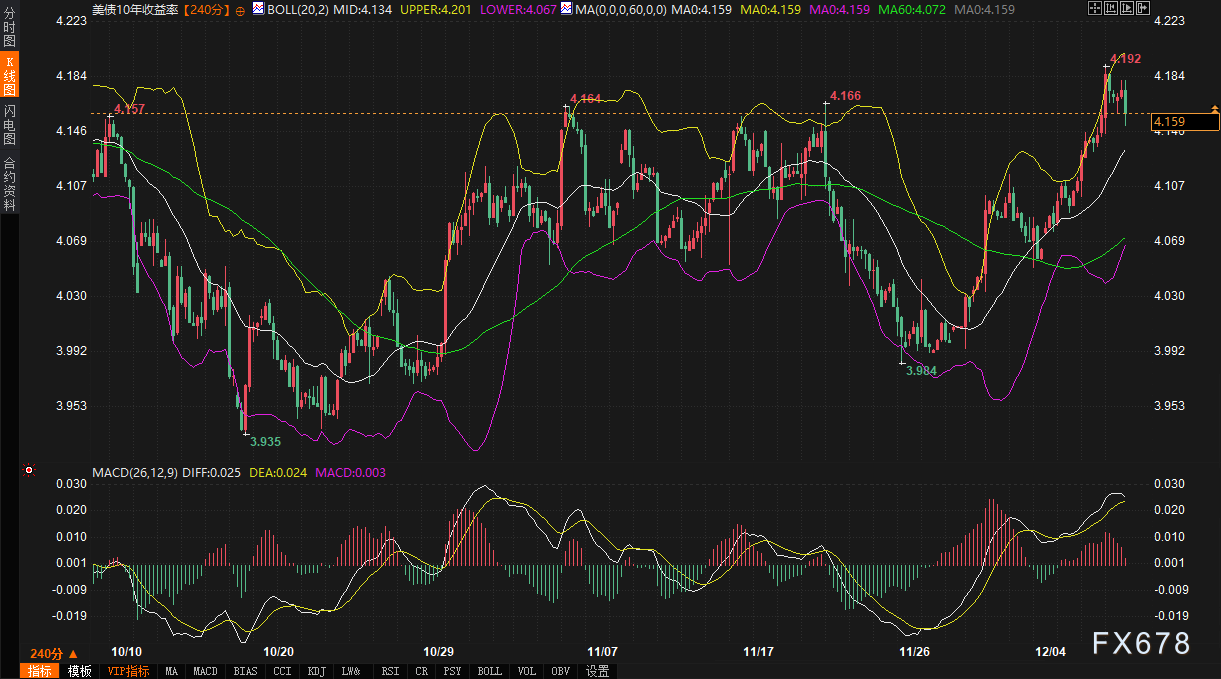Click the circled plus icon beside 240分
The width and height of the screenshot is (1221, 679).
point(240,9)
